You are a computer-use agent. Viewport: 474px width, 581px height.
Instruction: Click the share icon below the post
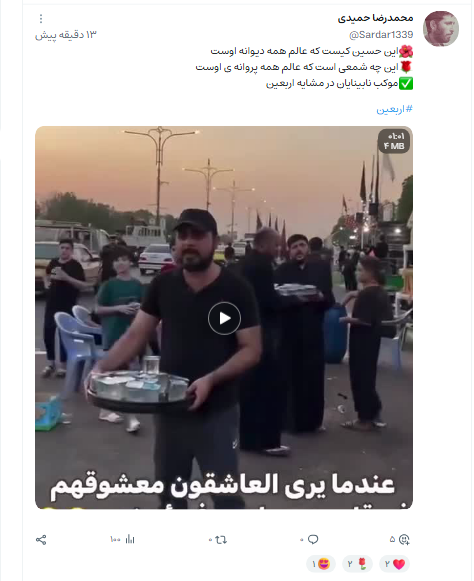tap(41, 540)
